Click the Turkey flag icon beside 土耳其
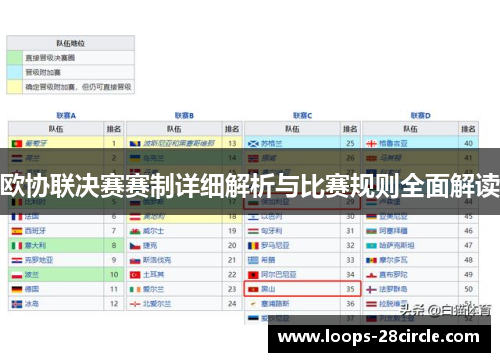 click(135, 275)
